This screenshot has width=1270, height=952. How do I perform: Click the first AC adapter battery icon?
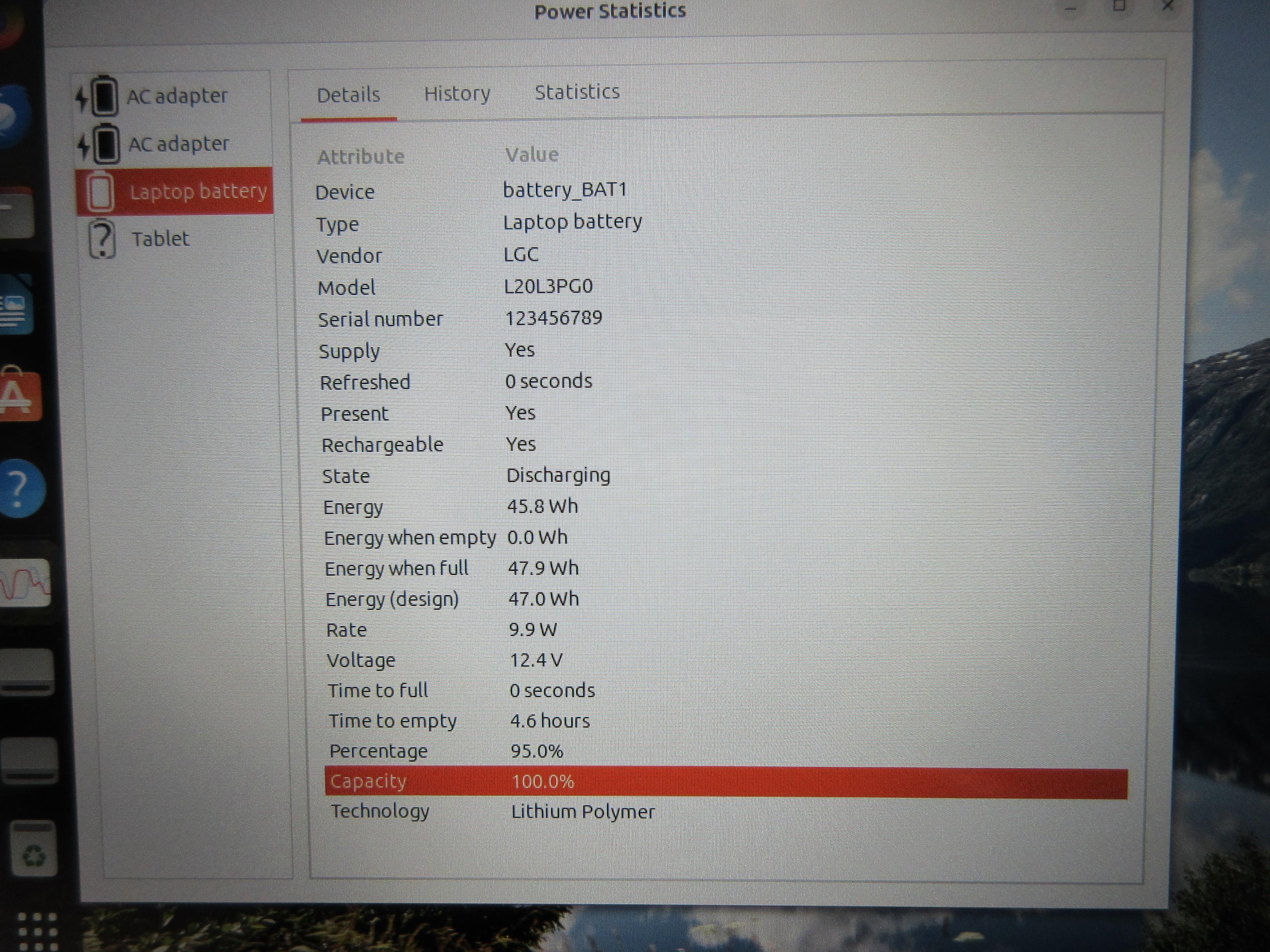98,96
